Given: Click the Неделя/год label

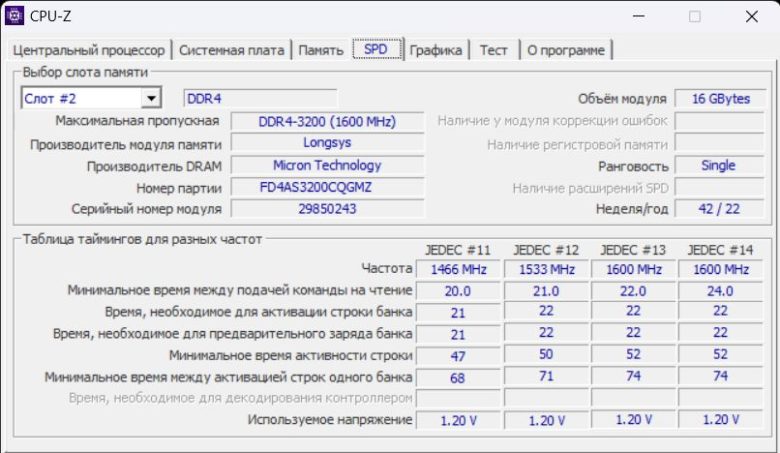Looking at the screenshot, I should [632, 209].
